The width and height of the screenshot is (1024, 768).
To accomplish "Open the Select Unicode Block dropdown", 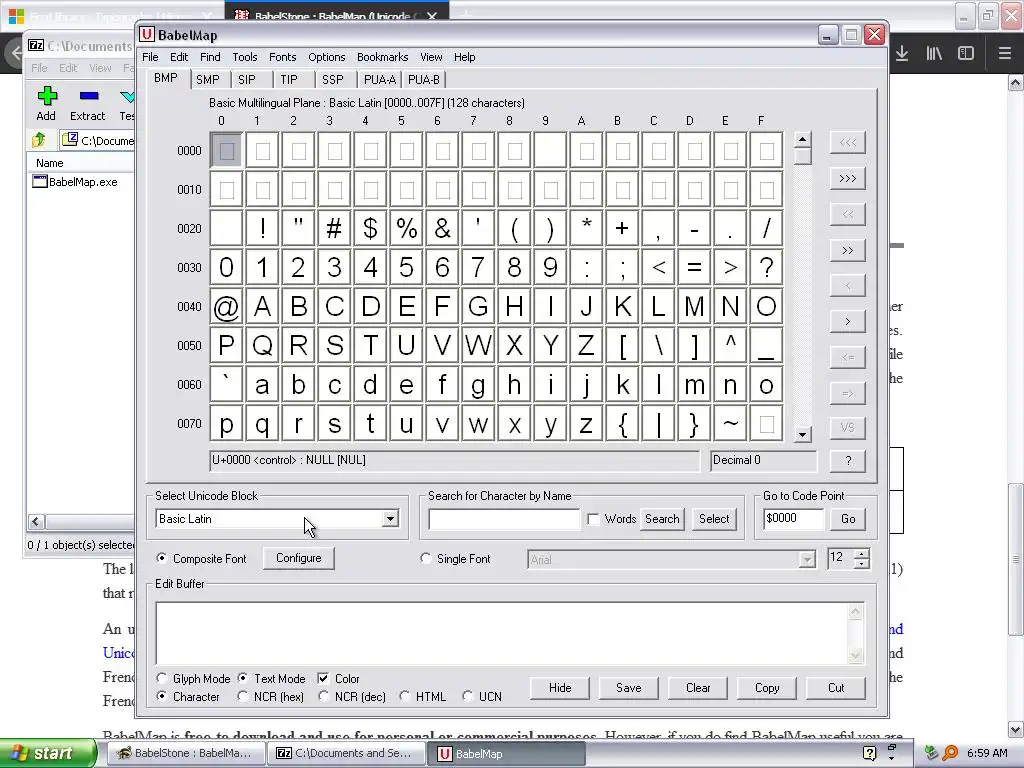I will pos(390,519).
